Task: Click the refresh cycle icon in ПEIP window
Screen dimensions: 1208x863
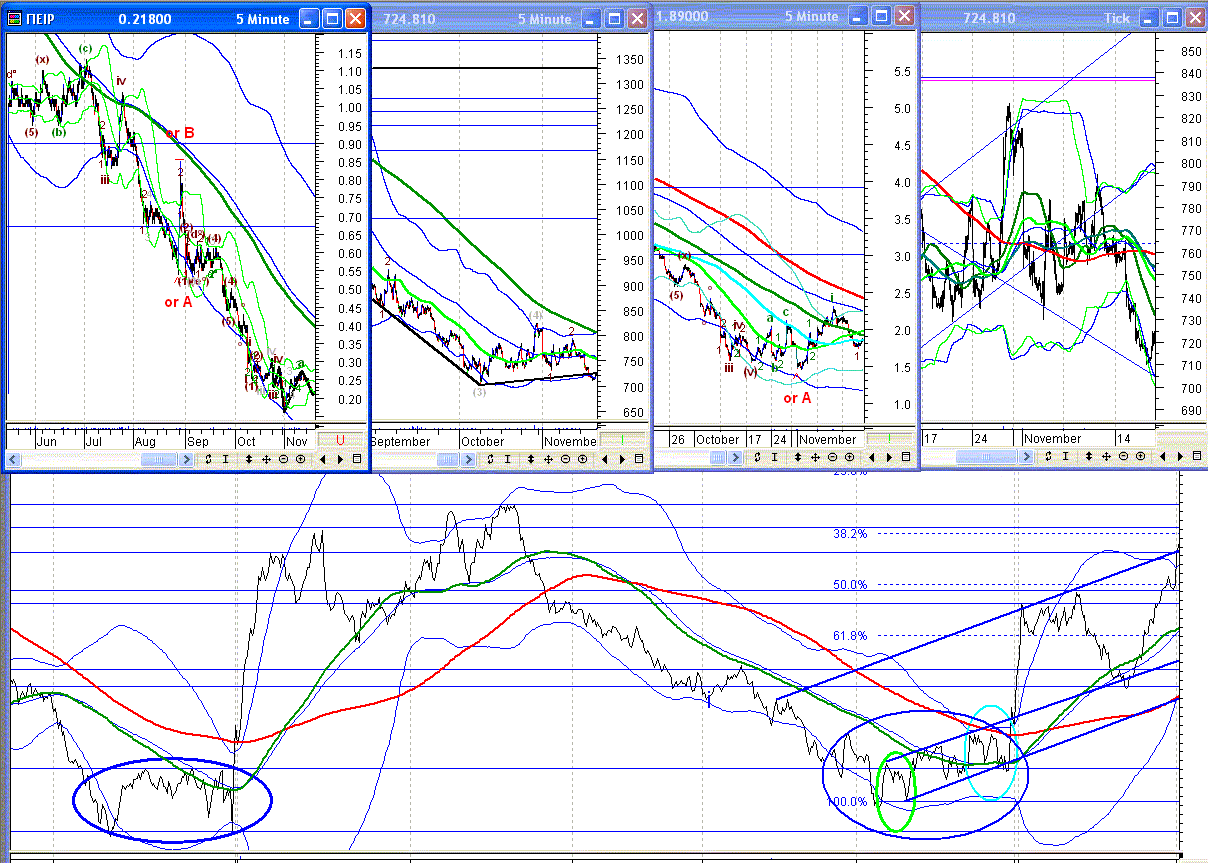Action: 210,459
